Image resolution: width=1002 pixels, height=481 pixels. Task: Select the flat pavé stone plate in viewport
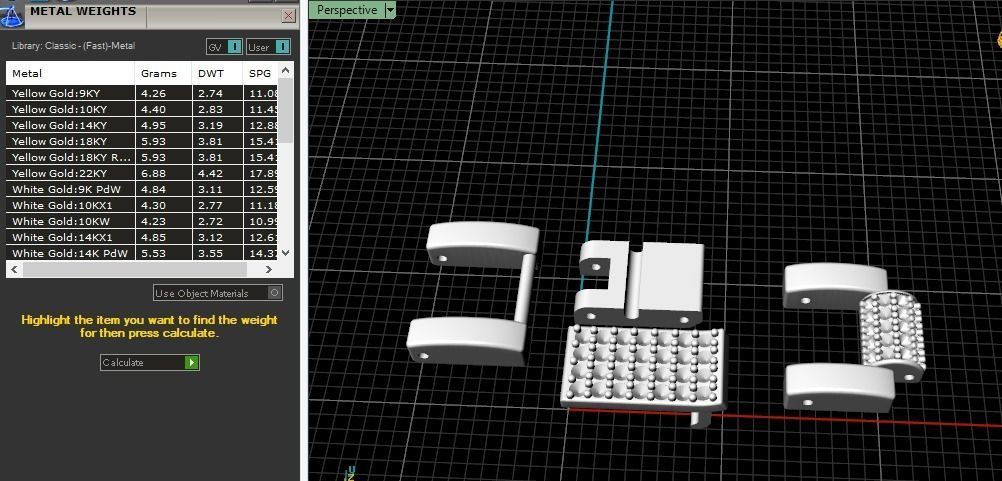[644, 367]
